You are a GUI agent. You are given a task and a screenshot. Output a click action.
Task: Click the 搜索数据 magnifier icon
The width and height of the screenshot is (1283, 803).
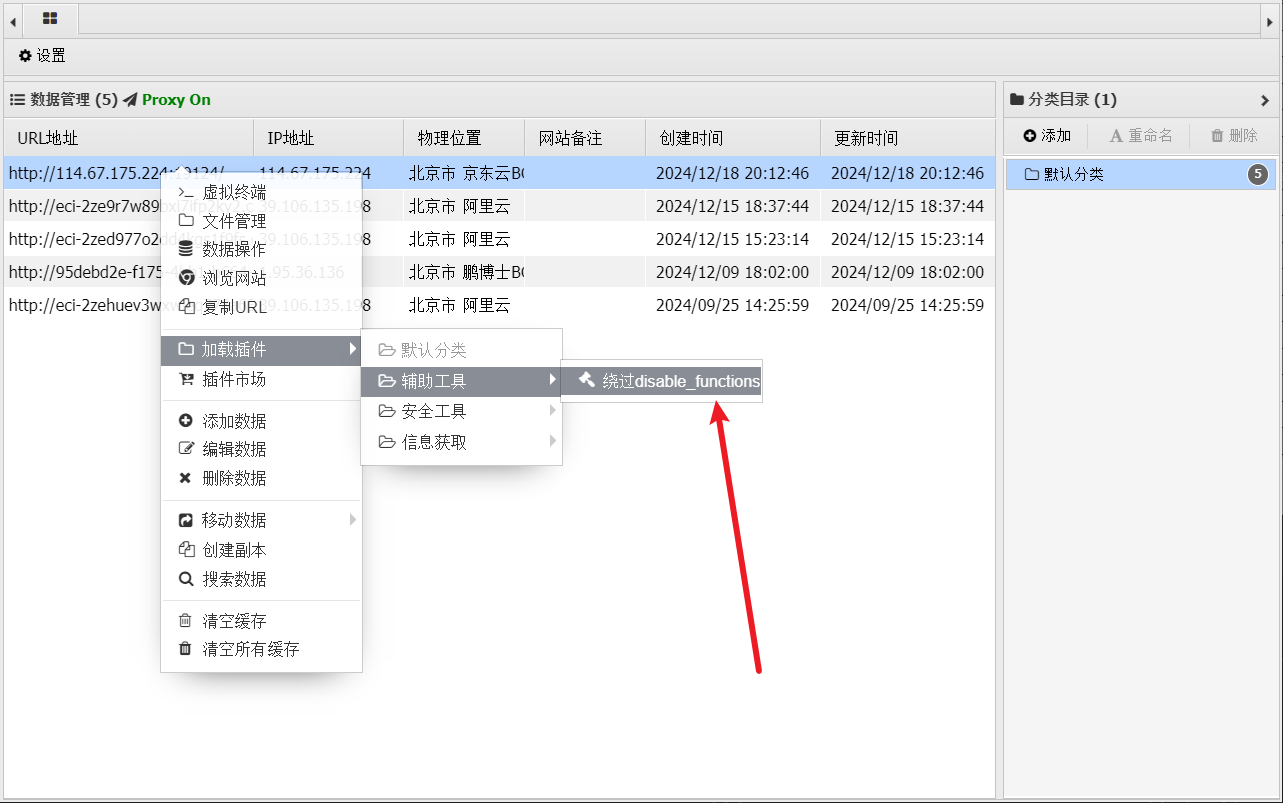(x=185, y=579)
